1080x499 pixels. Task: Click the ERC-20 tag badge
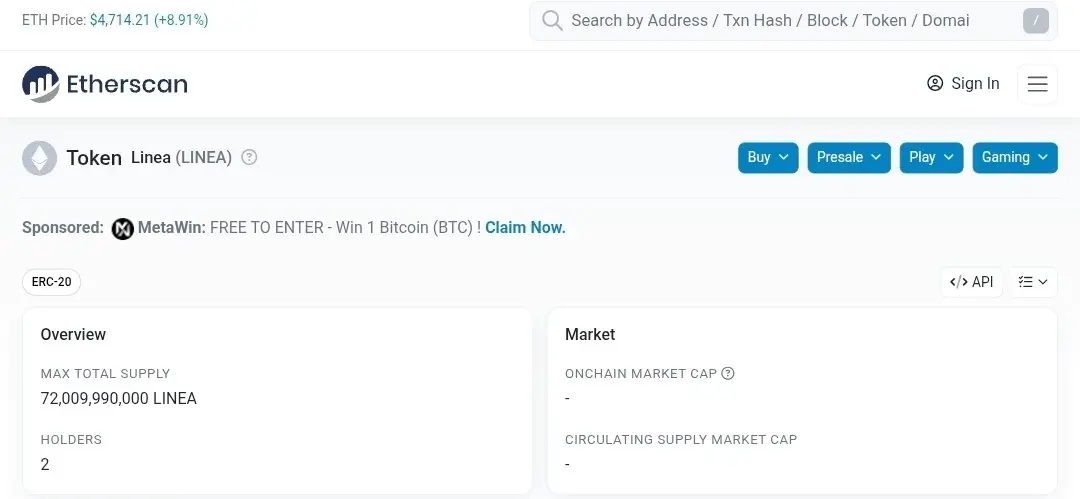[x=52, y=282]
